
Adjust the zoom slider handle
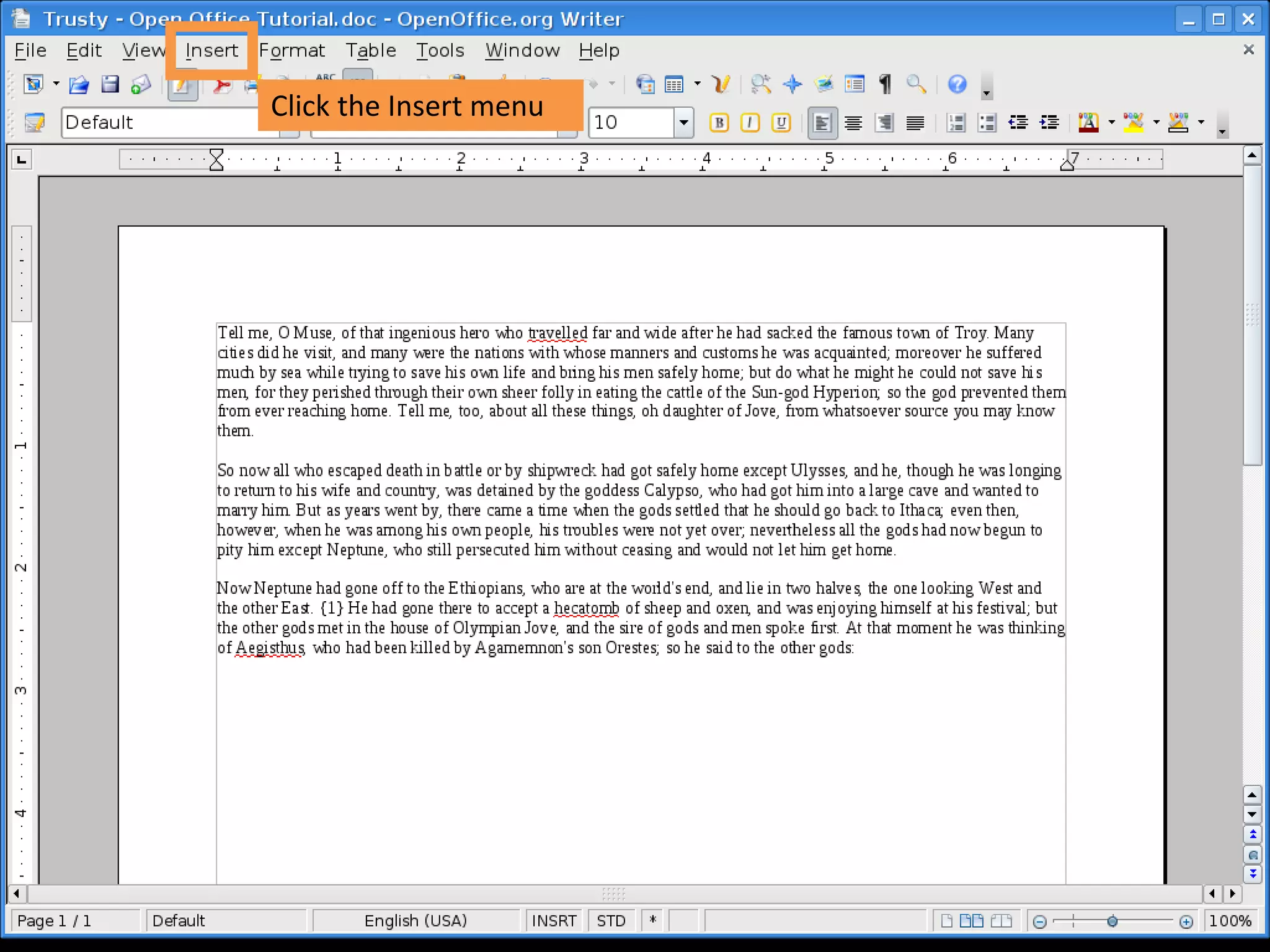coord(1112,922)
